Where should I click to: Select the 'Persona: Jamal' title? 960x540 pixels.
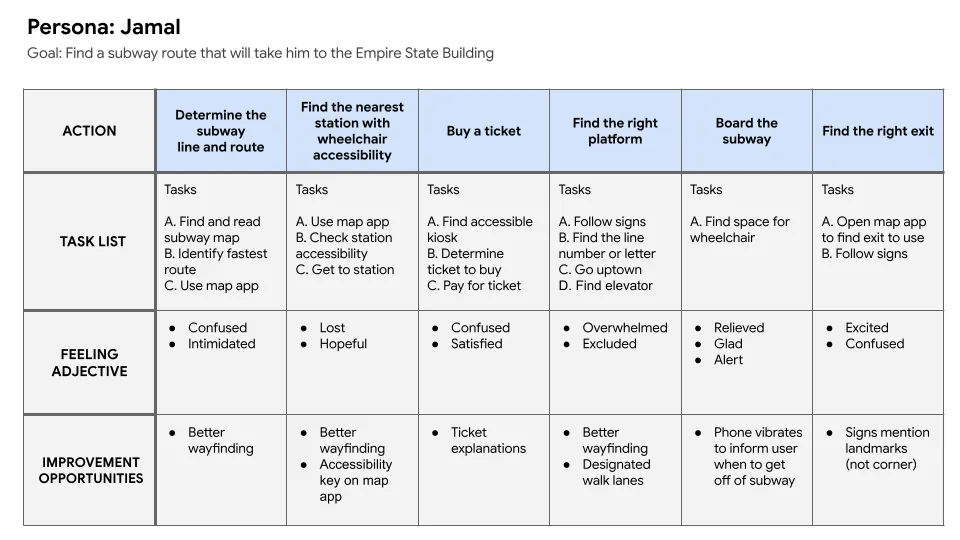tap(104, 27)
